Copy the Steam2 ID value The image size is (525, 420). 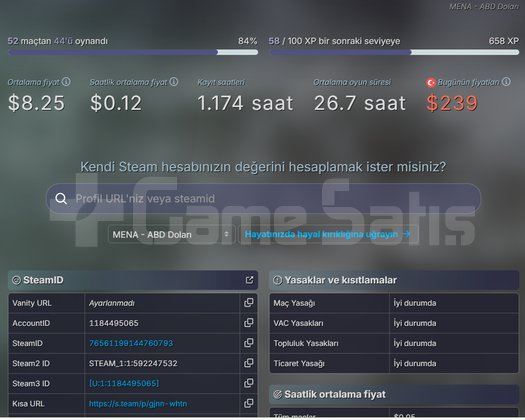tap(248, 363)
